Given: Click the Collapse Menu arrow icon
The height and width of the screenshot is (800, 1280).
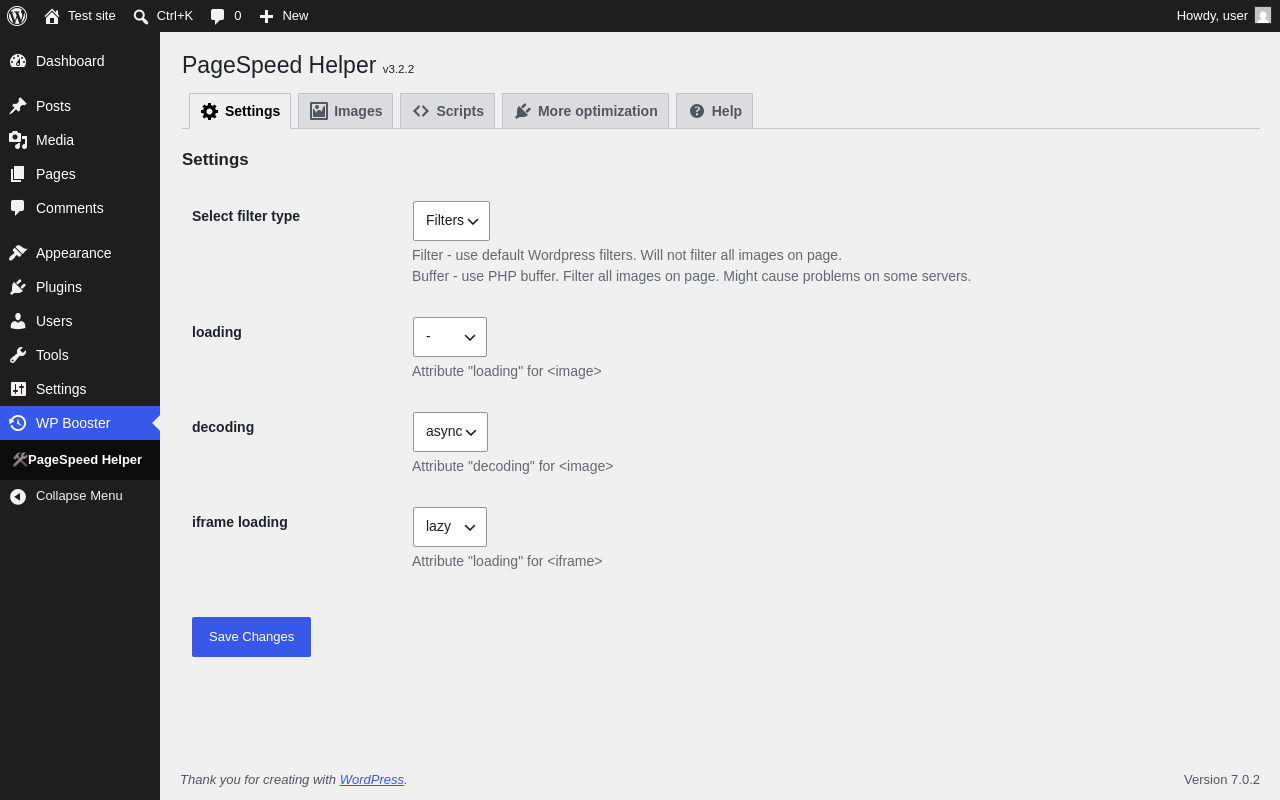Looking at the screenshot, I should 18,496.
